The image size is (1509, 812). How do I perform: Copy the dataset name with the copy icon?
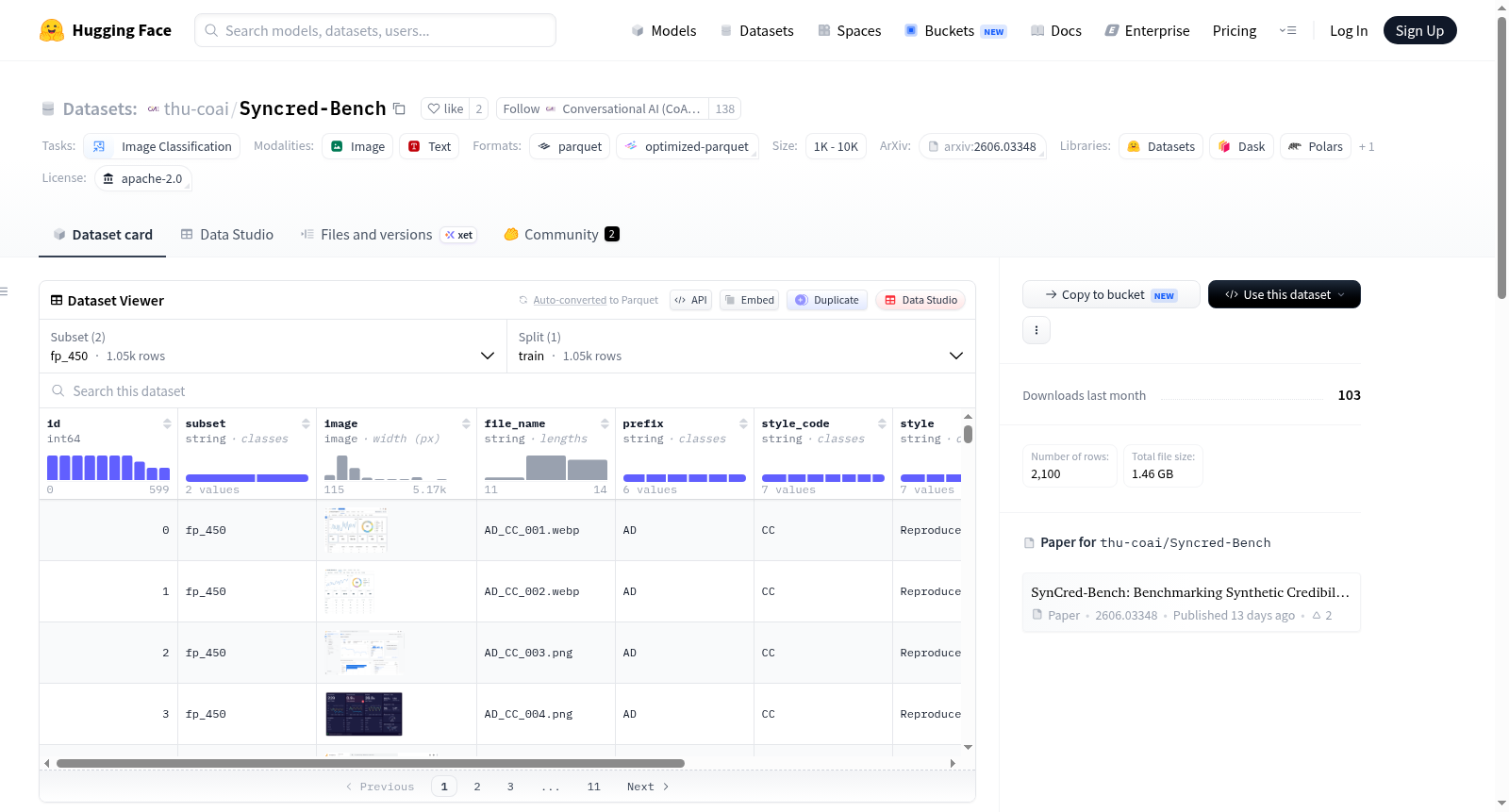(399, 108)
